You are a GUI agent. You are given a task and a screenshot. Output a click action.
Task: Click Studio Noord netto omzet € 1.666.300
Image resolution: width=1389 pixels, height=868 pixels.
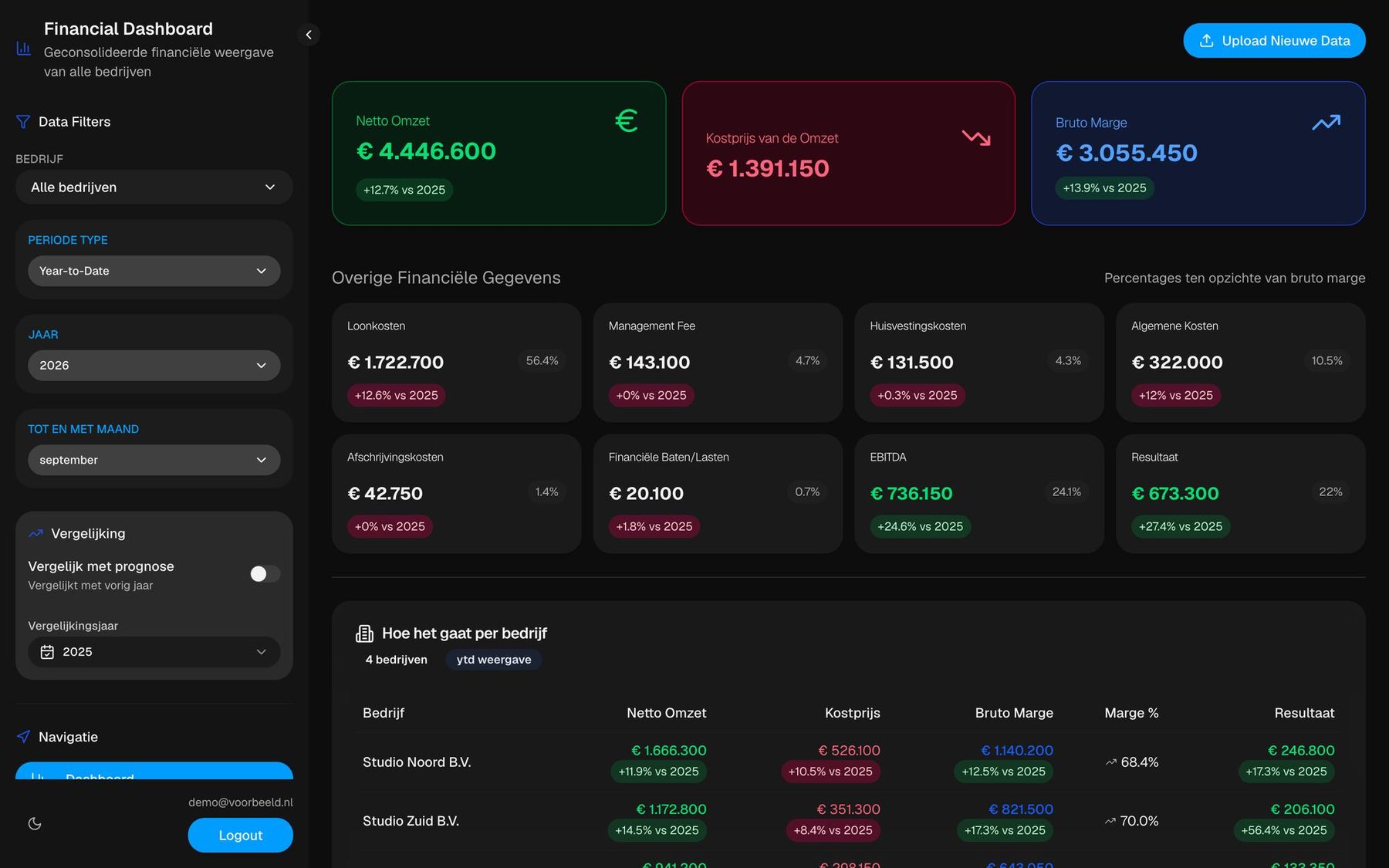pos(669,751)
